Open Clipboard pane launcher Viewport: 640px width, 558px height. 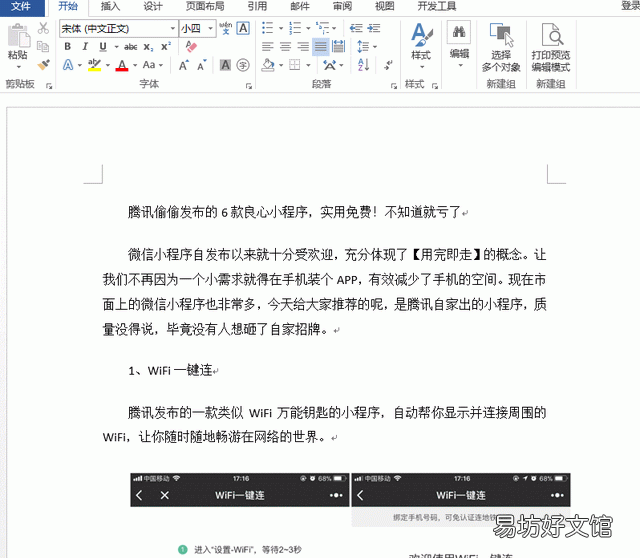point(49,86)
